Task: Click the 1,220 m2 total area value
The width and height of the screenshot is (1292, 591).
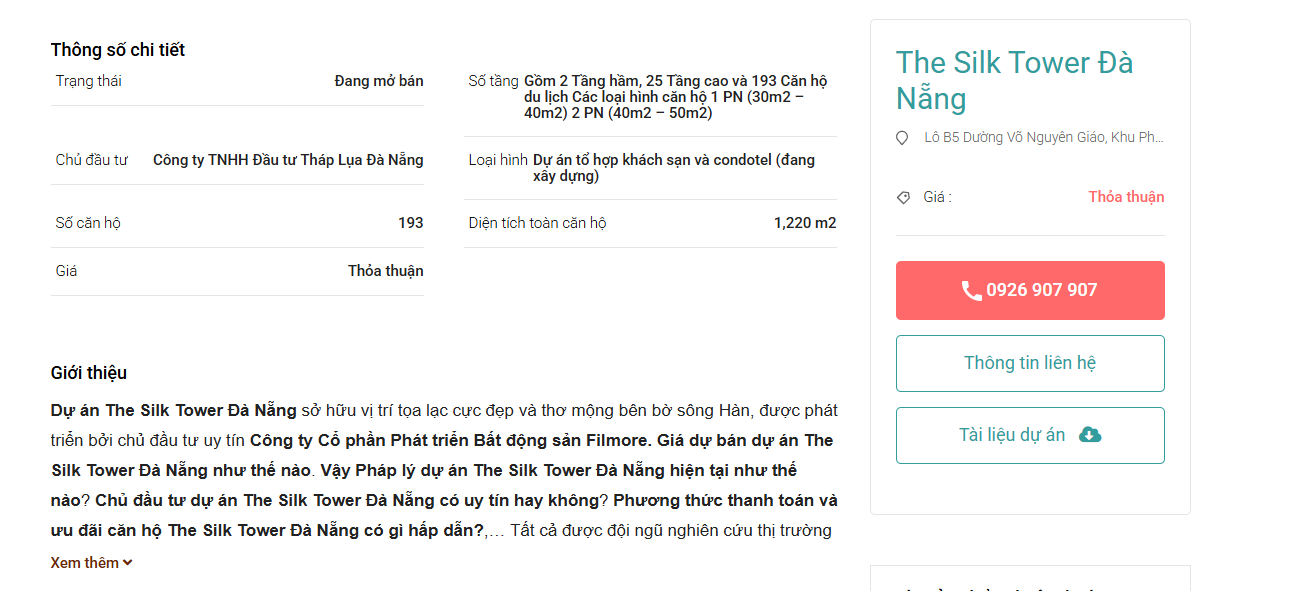Action: [x=805, y=223]
